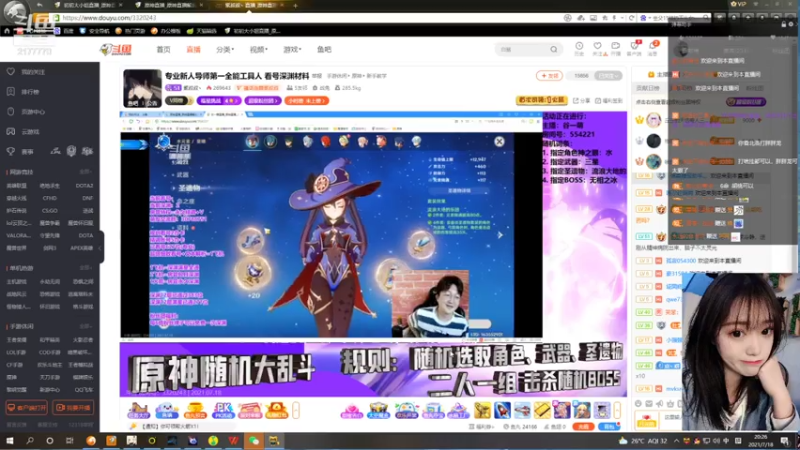Viewport: 800px width, 450px height.
Task: Click the 任务大厅 task hall icon
Action: pos(138,410)
